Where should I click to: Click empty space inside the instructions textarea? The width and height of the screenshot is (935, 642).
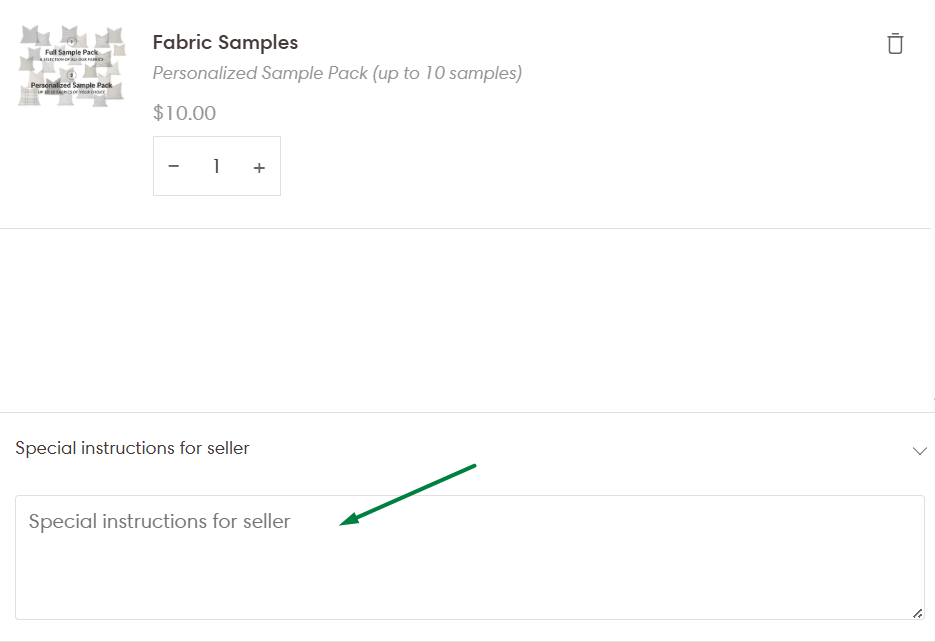click(x=600, y=575)
